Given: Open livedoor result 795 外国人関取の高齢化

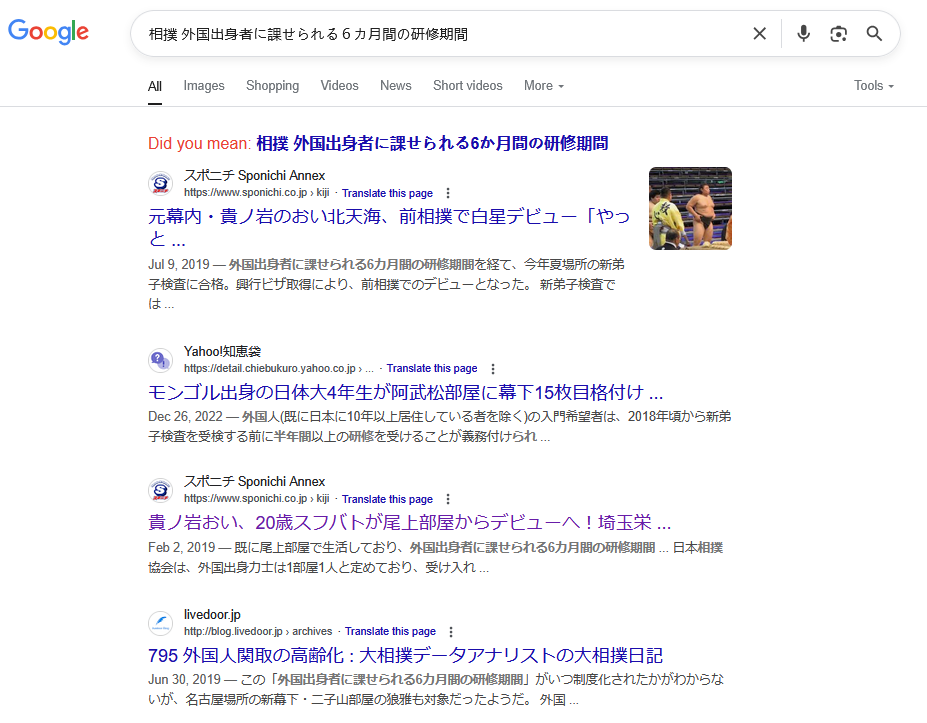Looking at the screenshot, I should [x=406, y=655].
